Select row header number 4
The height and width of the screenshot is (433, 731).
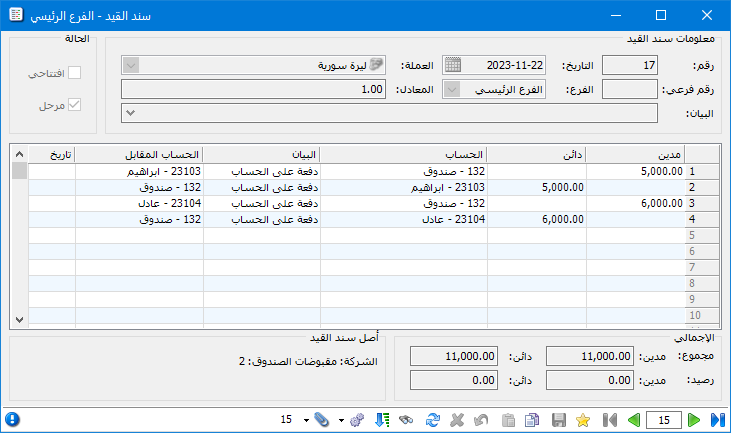(x=702, y=219)
